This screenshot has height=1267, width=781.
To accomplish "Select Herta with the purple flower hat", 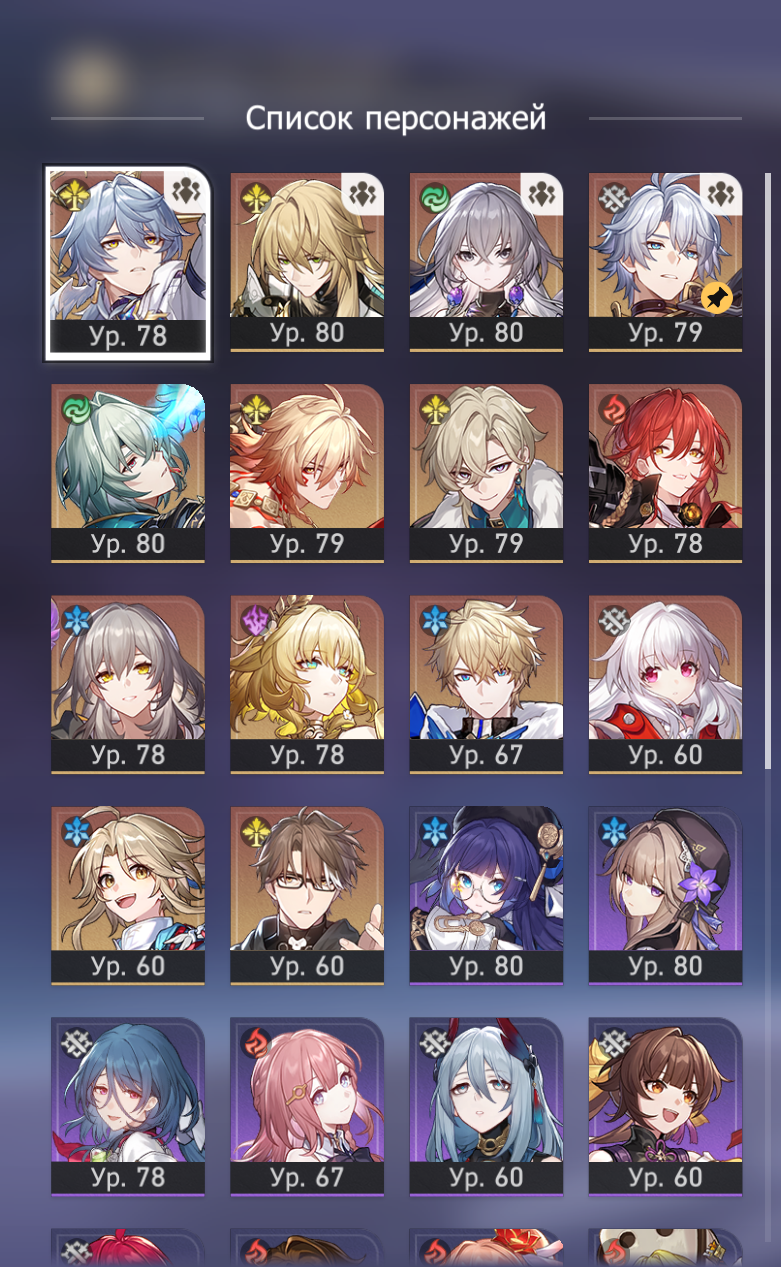I will coord(665,895).
